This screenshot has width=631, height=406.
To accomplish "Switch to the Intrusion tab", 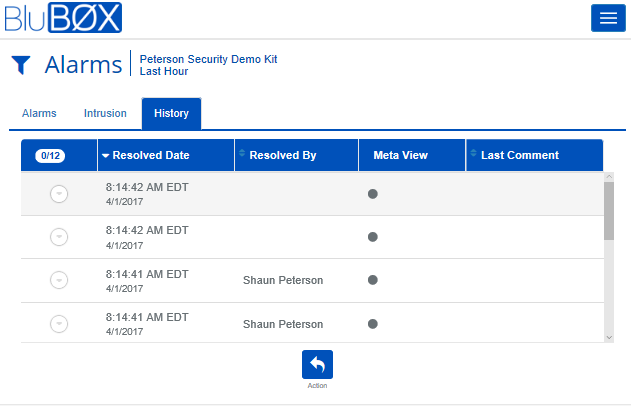I will [x=105, y=114].
